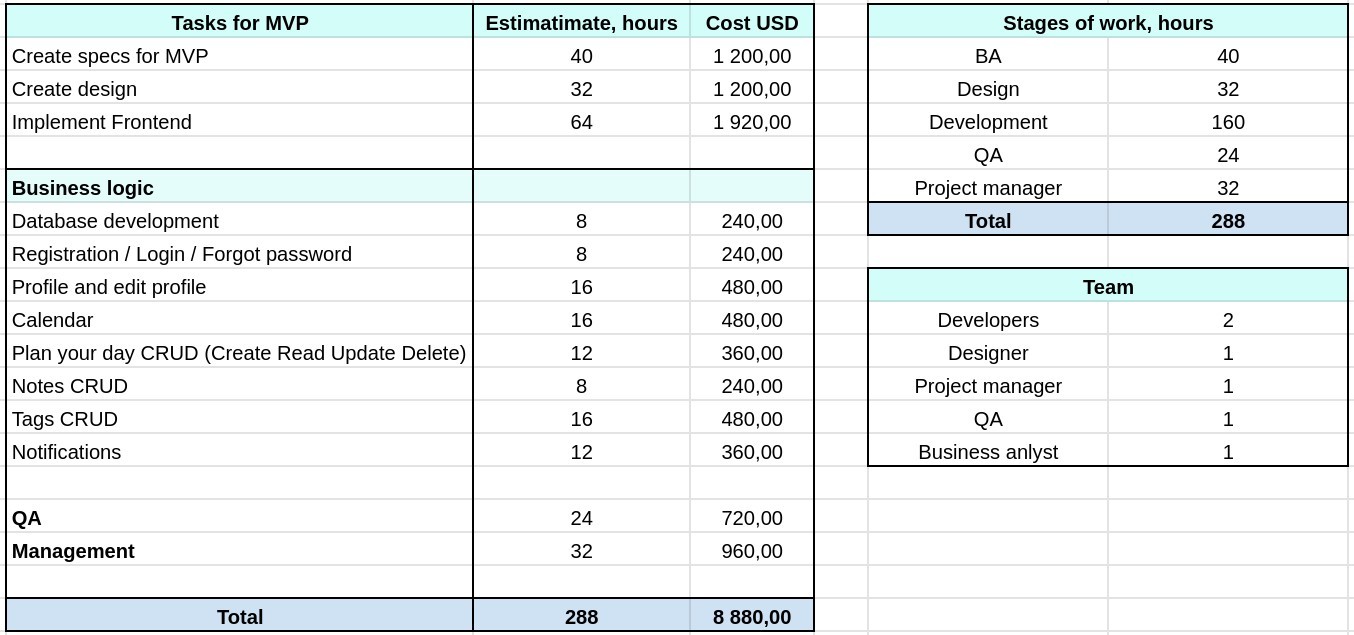Select the 'Notes CRUD' cell
The width and height of the screenshot is (1354, 635).
tap(240, 386)
